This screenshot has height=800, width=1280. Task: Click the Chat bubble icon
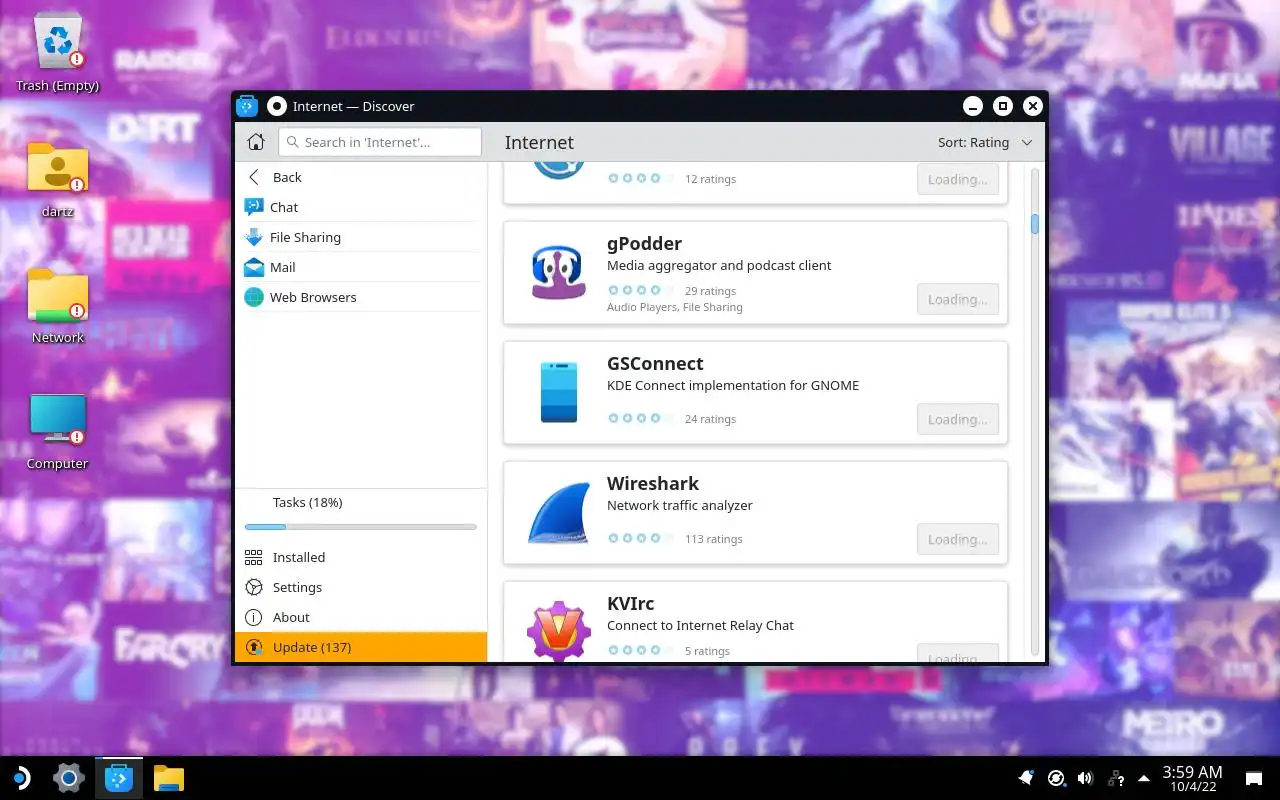(x=254, y=207)
